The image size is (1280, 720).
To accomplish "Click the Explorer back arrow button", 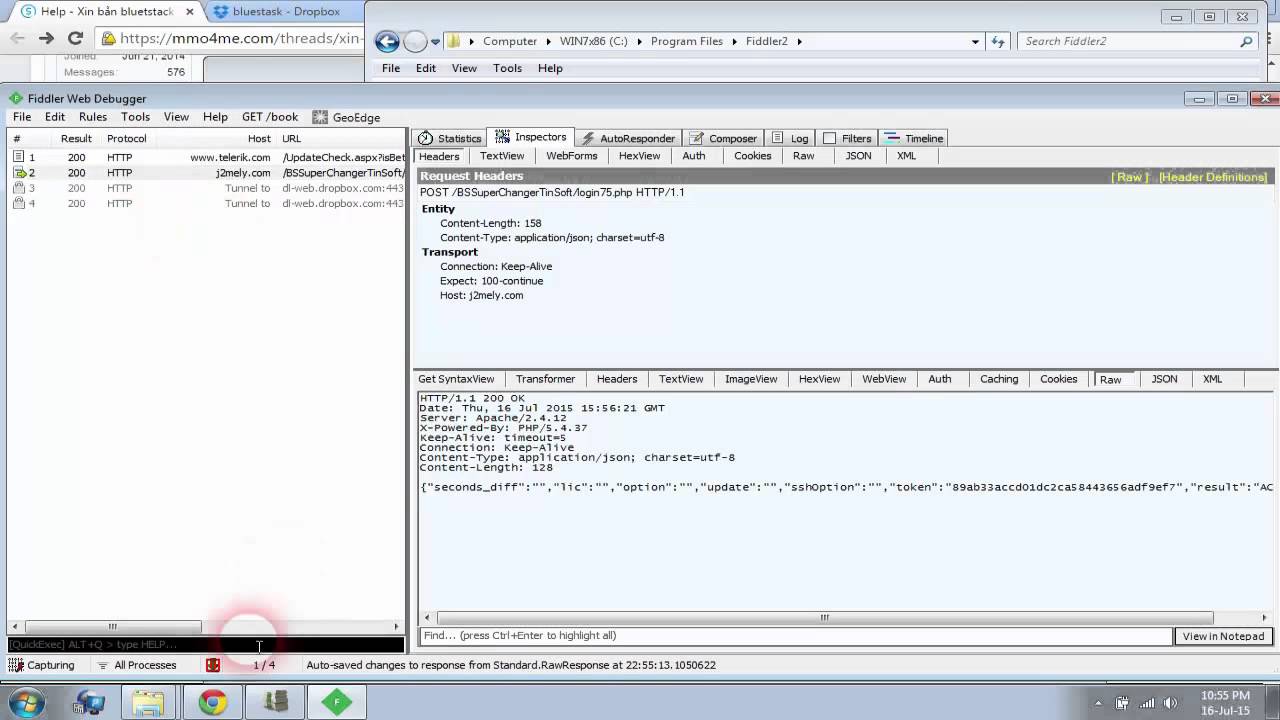I will click(x=387, y=41).
